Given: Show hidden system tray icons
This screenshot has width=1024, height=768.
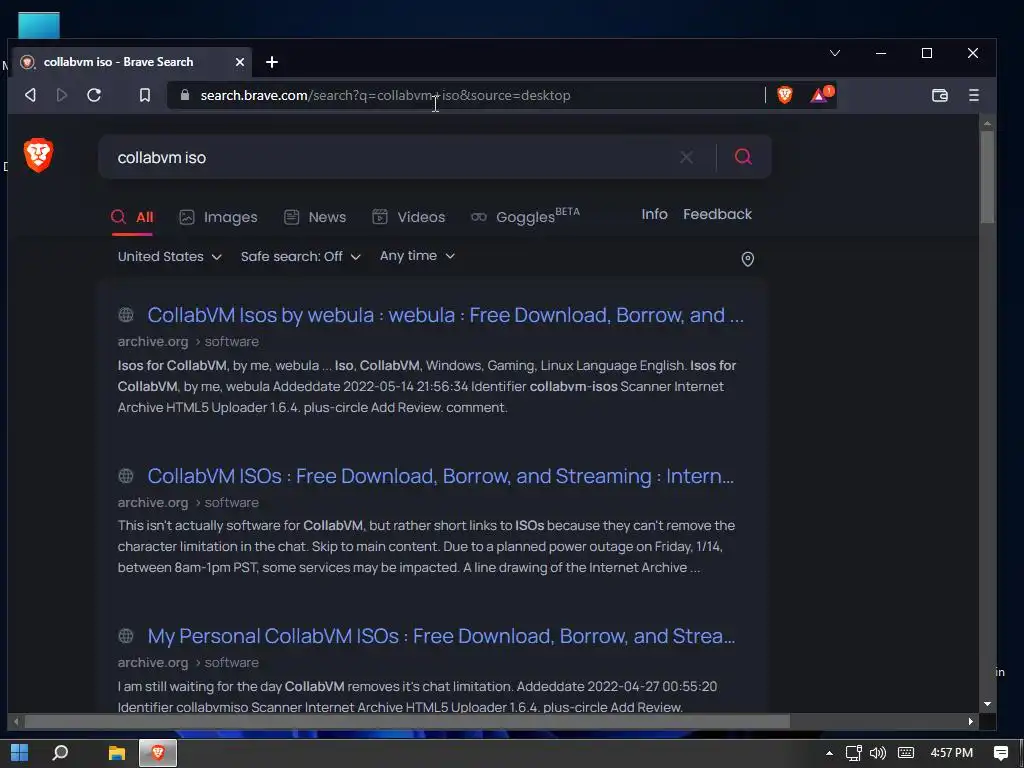Looking at the screenshot, I should (x=829, y=753).
